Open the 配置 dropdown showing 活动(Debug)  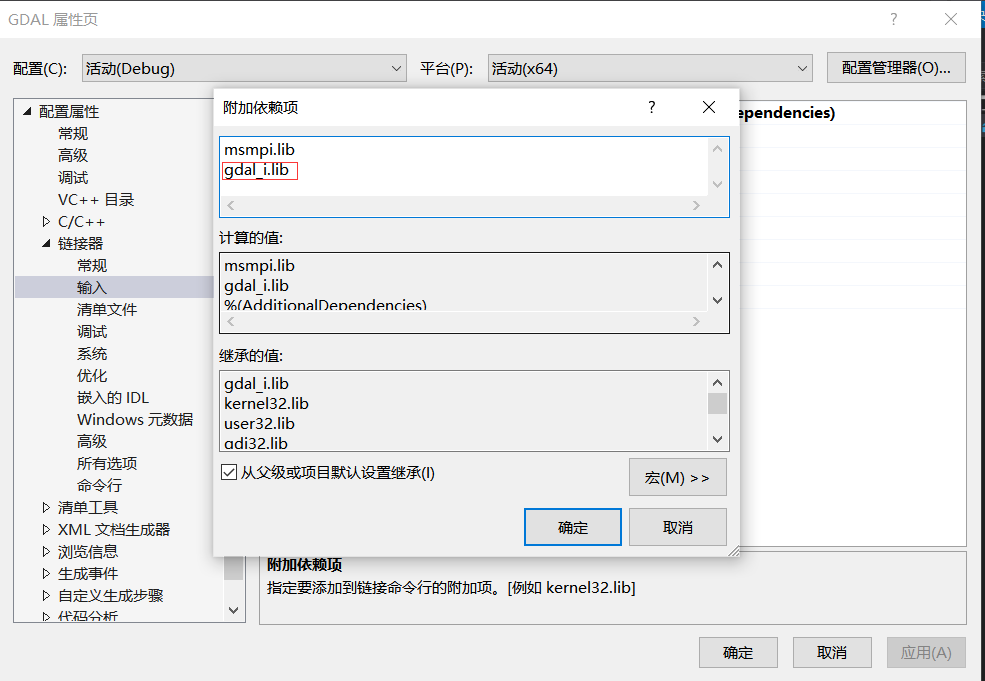[245, 67]
